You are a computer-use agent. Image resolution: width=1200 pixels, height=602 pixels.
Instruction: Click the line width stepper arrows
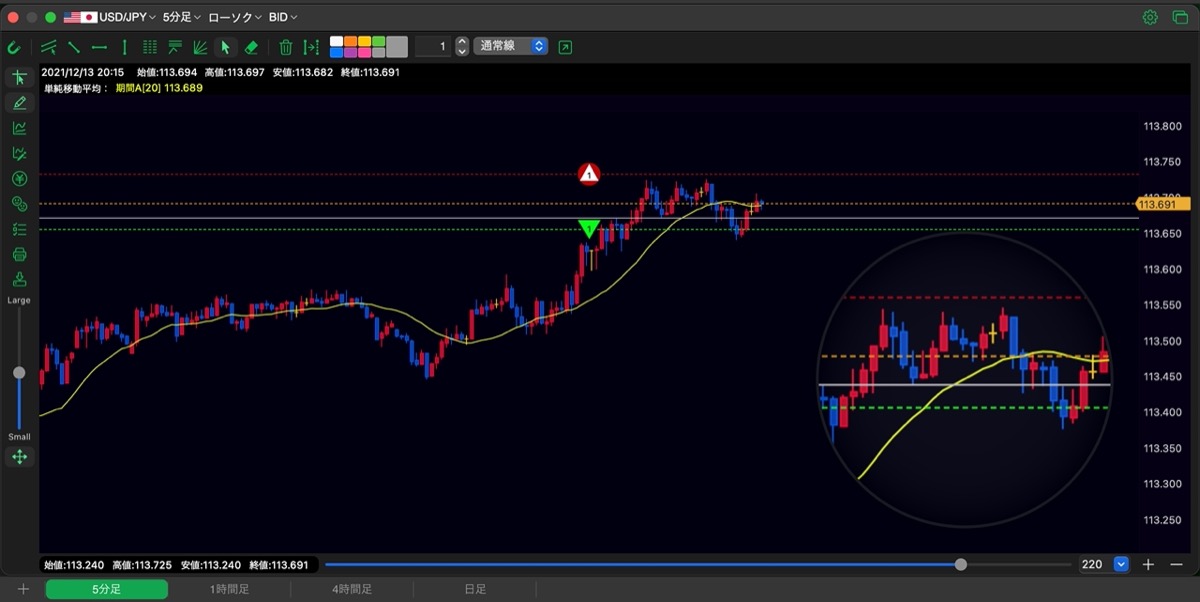tap(462, 46)
